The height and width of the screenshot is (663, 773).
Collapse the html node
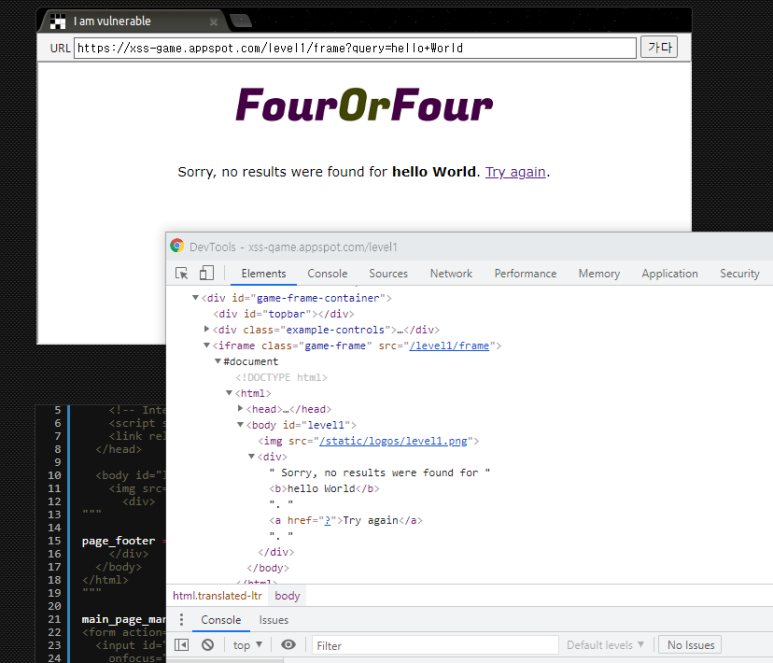point(229,393)
